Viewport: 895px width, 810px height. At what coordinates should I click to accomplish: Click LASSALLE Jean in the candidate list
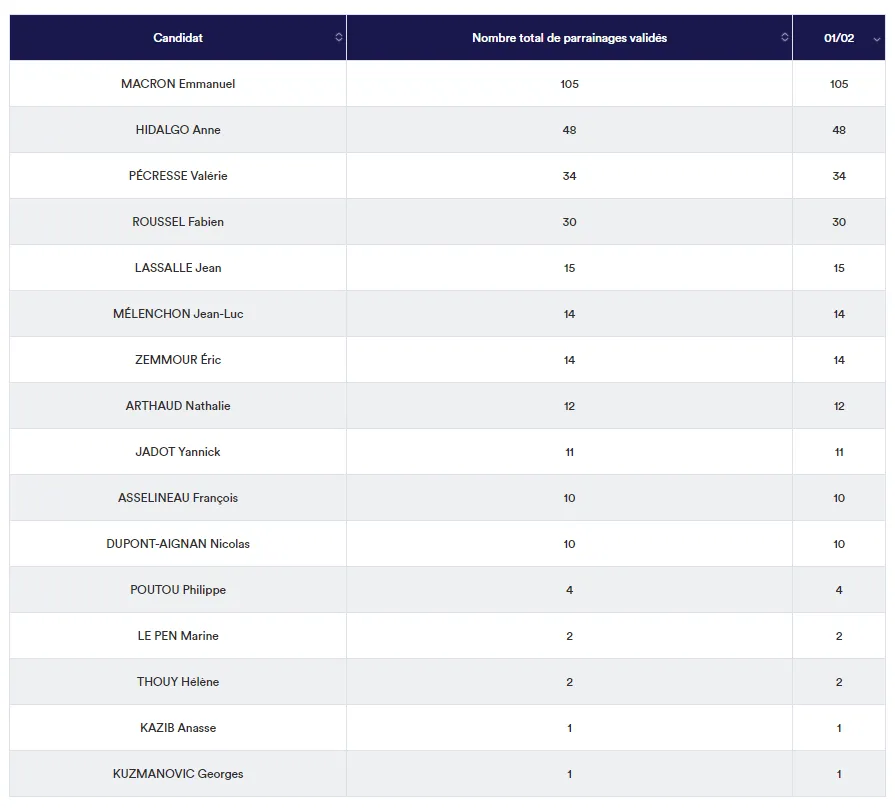click(178, 268)
